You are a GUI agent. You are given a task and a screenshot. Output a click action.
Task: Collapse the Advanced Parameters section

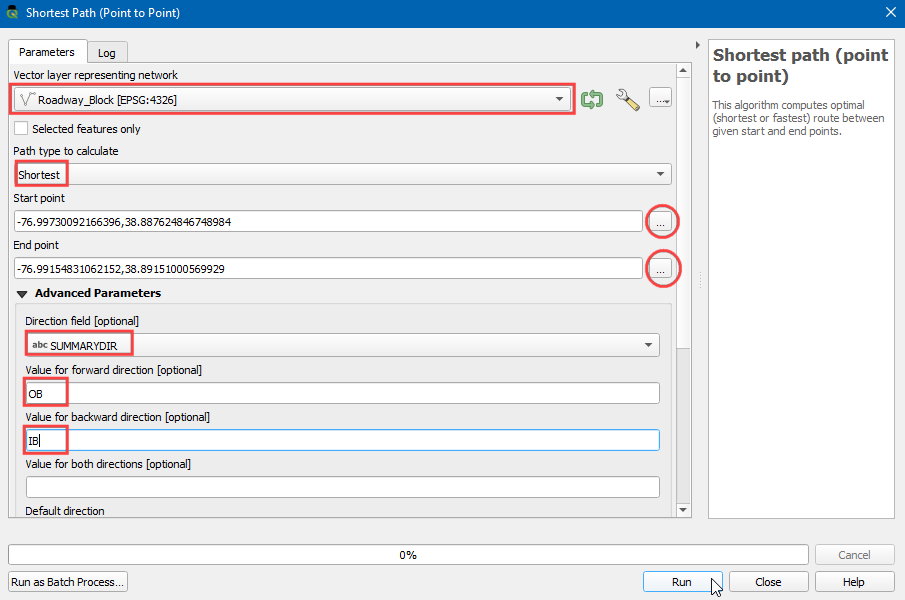click(23, 294)
